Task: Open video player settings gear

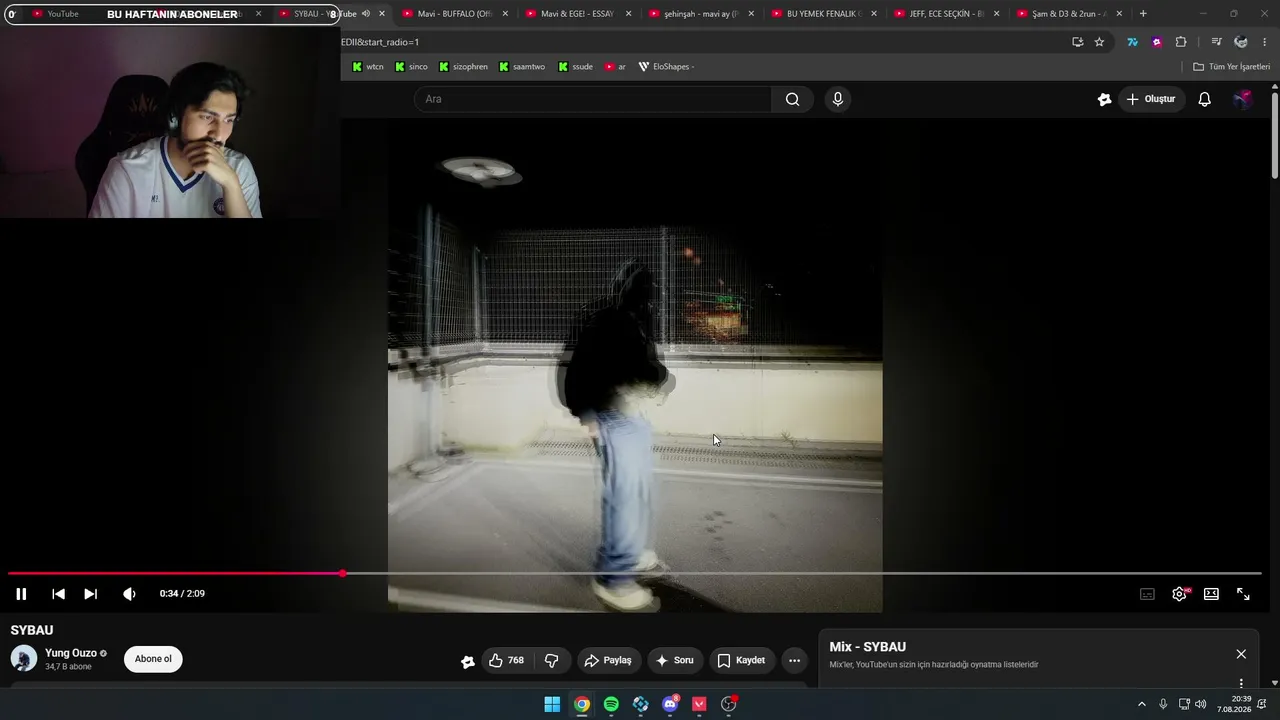Action: tap(1180, 594)
